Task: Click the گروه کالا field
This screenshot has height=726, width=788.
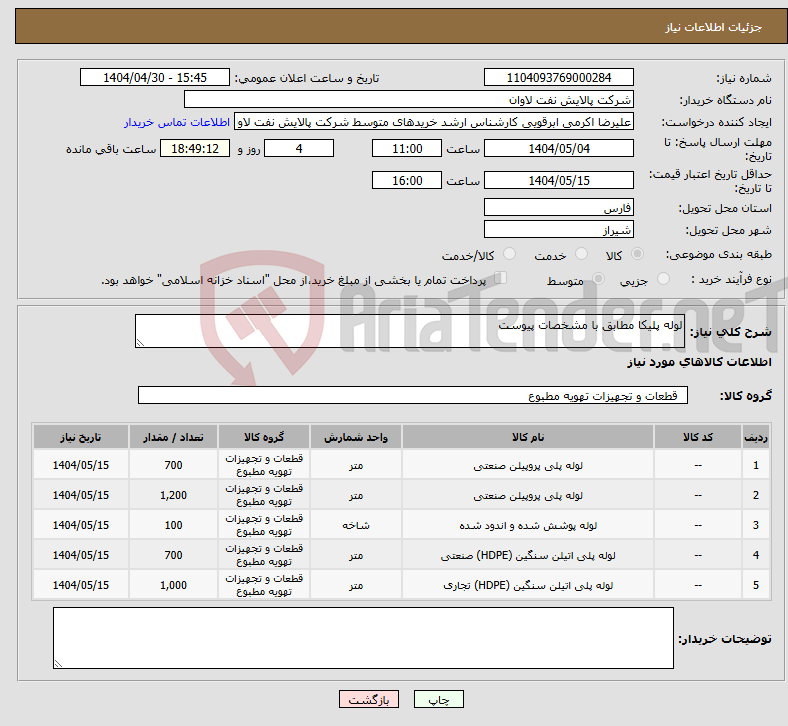Action: pos(413,395)
